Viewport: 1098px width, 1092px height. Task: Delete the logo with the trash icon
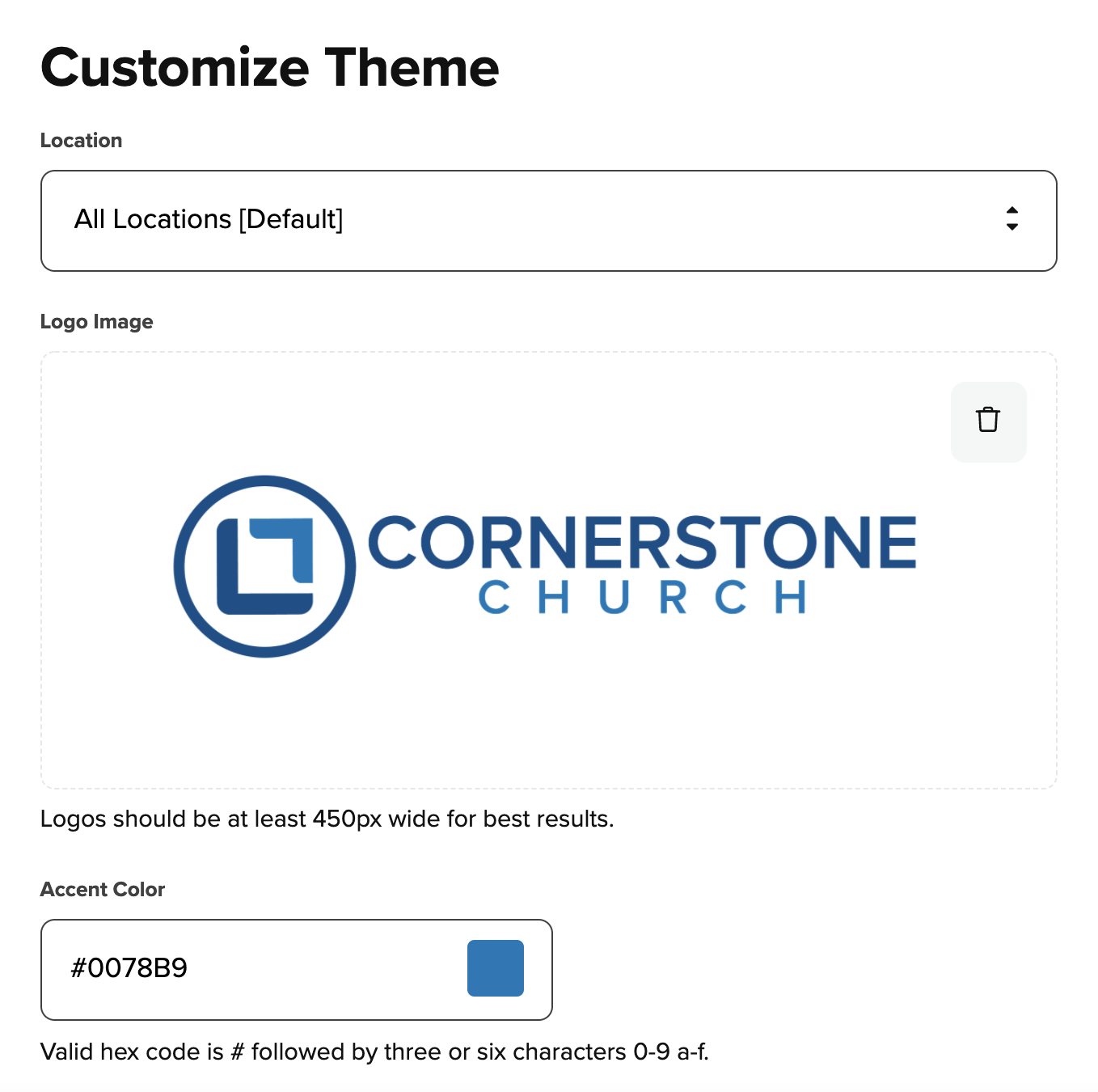[988, 421]
